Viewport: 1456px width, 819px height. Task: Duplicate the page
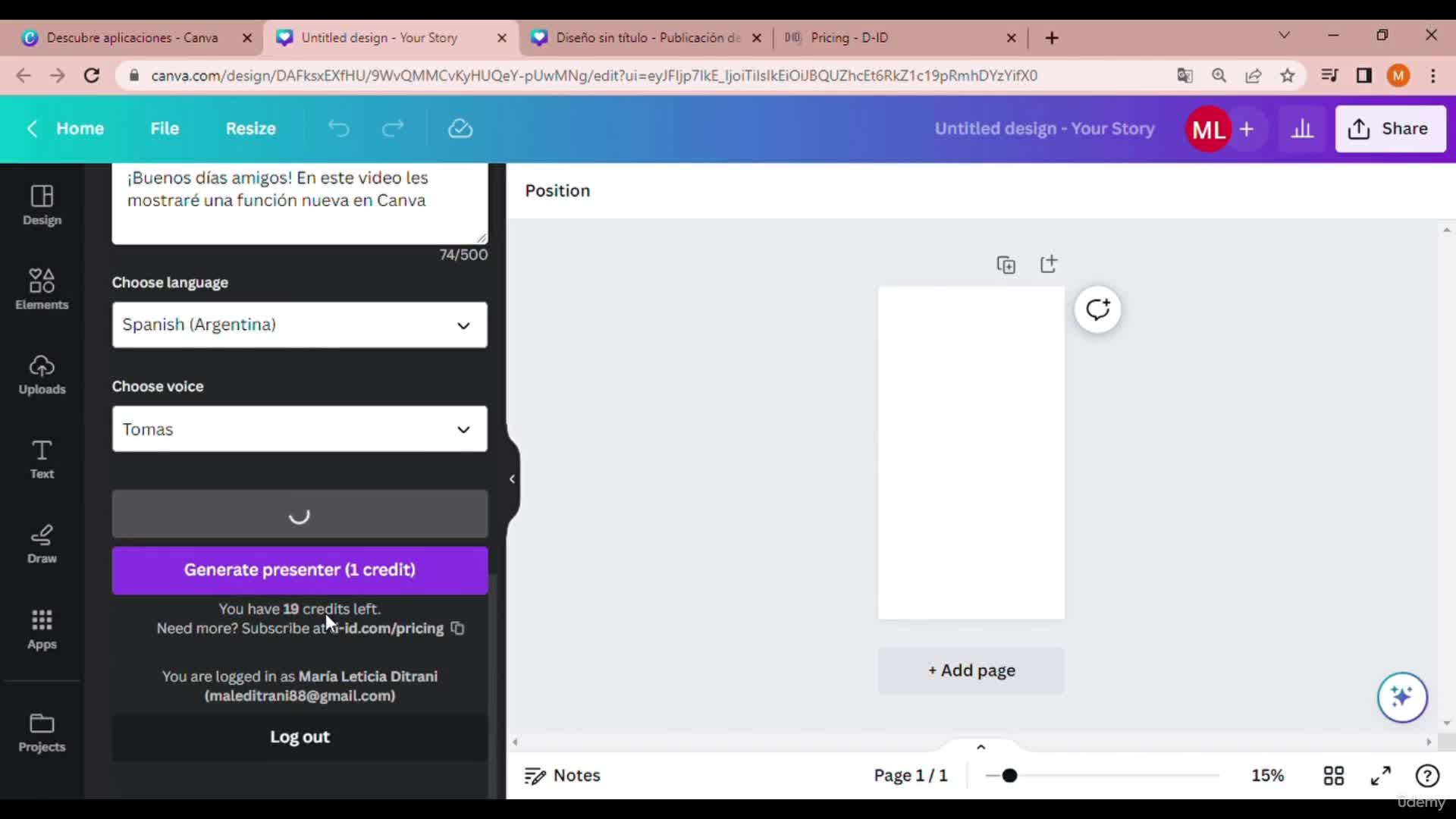[x=1006, y=265]
